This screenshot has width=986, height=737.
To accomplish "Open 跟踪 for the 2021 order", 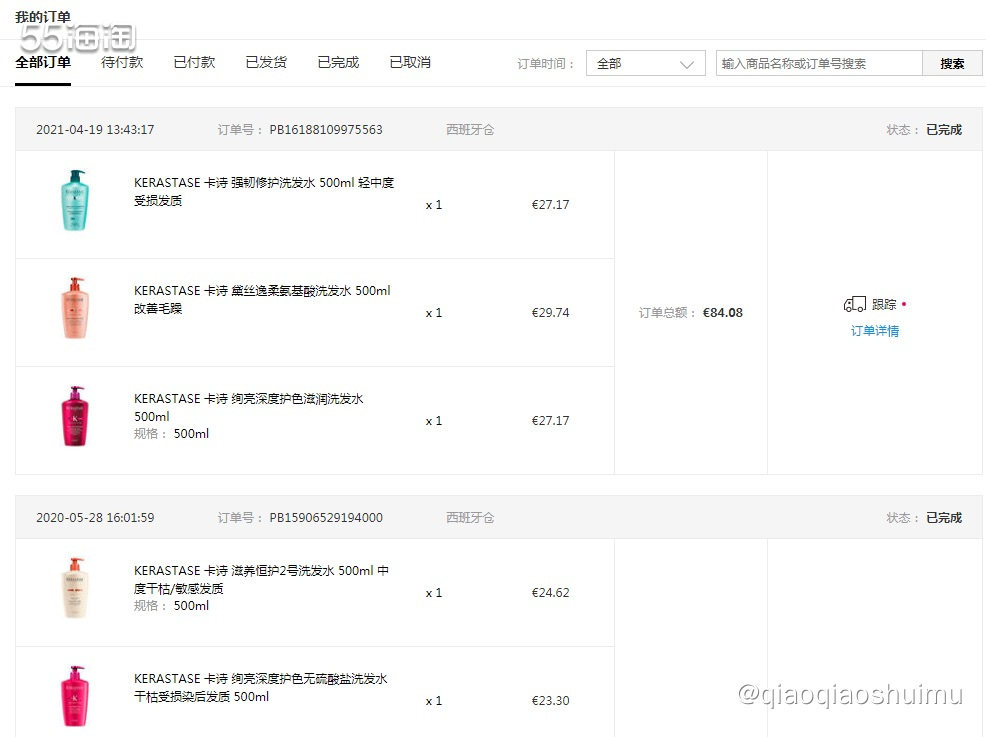I will pyautogui.click(x=884, y=304).
